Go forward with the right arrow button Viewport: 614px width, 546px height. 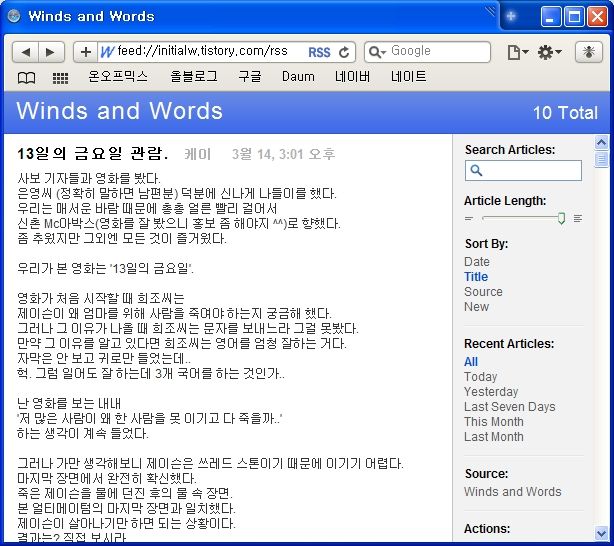point(51,52)
